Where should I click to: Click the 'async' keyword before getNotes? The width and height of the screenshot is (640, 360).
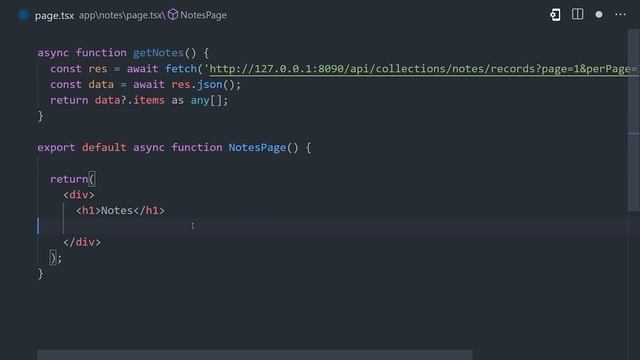click(x=53, y=53)
